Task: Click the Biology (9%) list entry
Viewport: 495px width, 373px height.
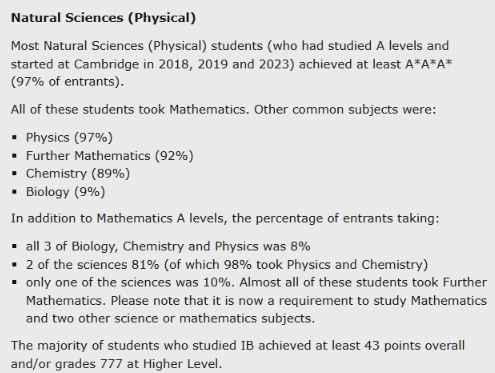Action: point(65,192)
